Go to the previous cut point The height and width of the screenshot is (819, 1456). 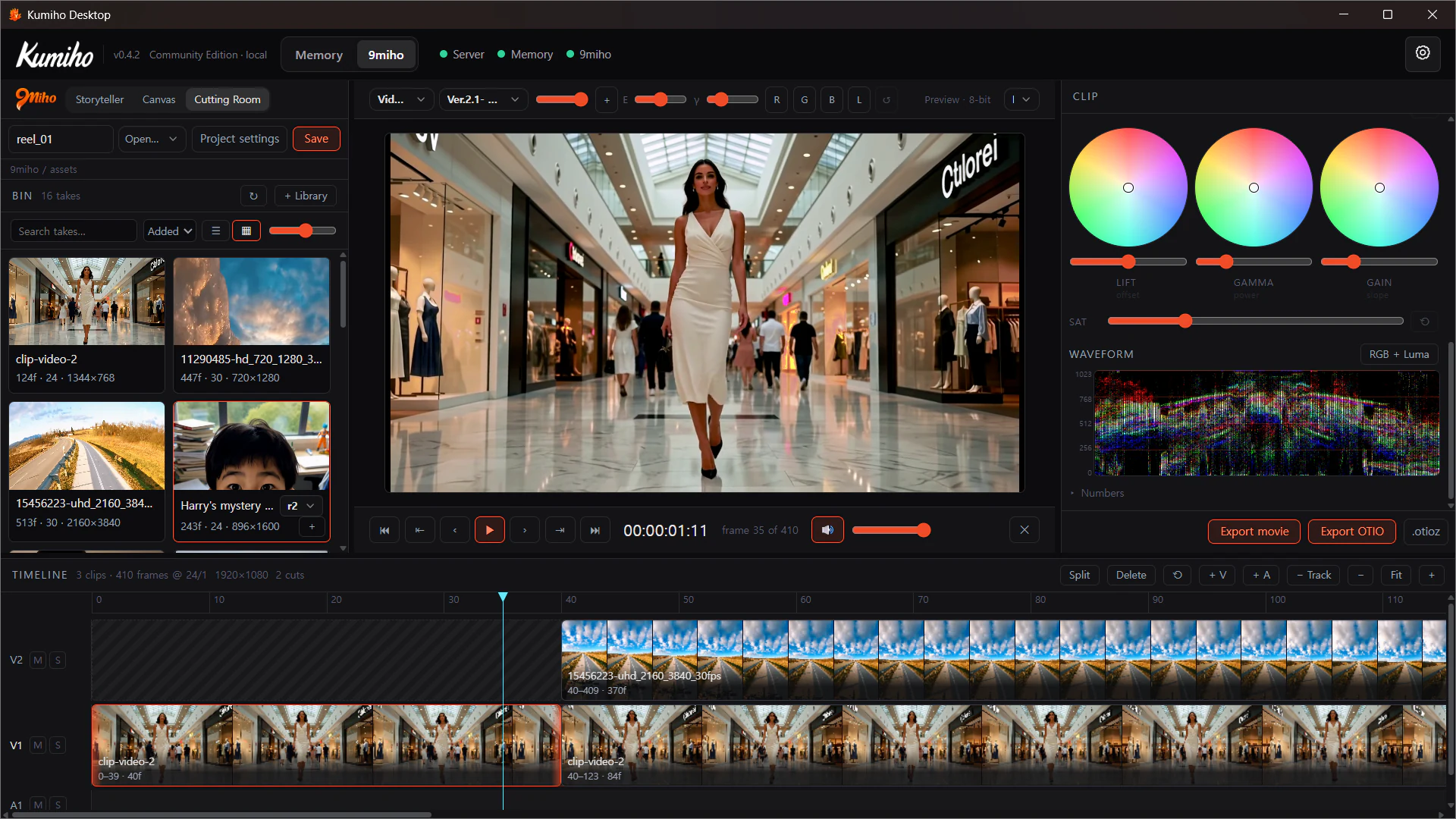(419, 530)
